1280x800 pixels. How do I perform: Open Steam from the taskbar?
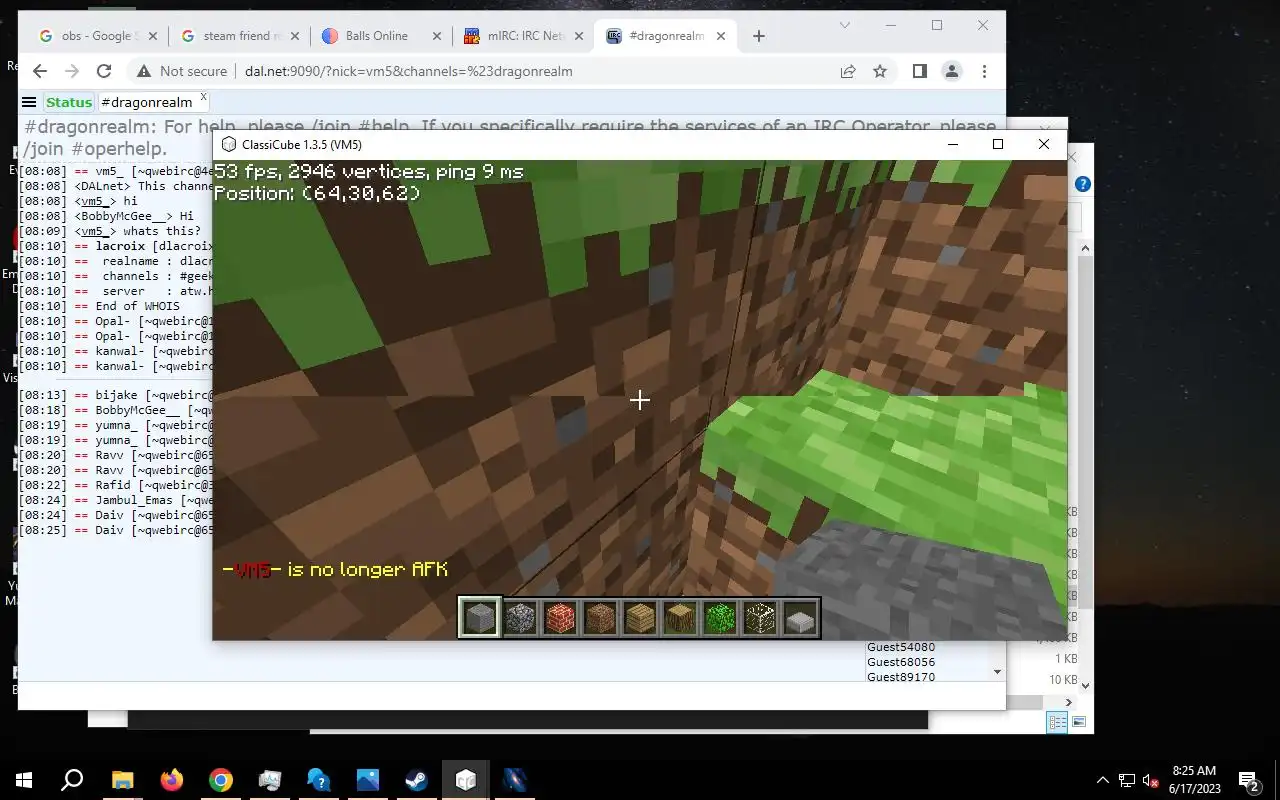pyautogui.click(x=416, y=780)
